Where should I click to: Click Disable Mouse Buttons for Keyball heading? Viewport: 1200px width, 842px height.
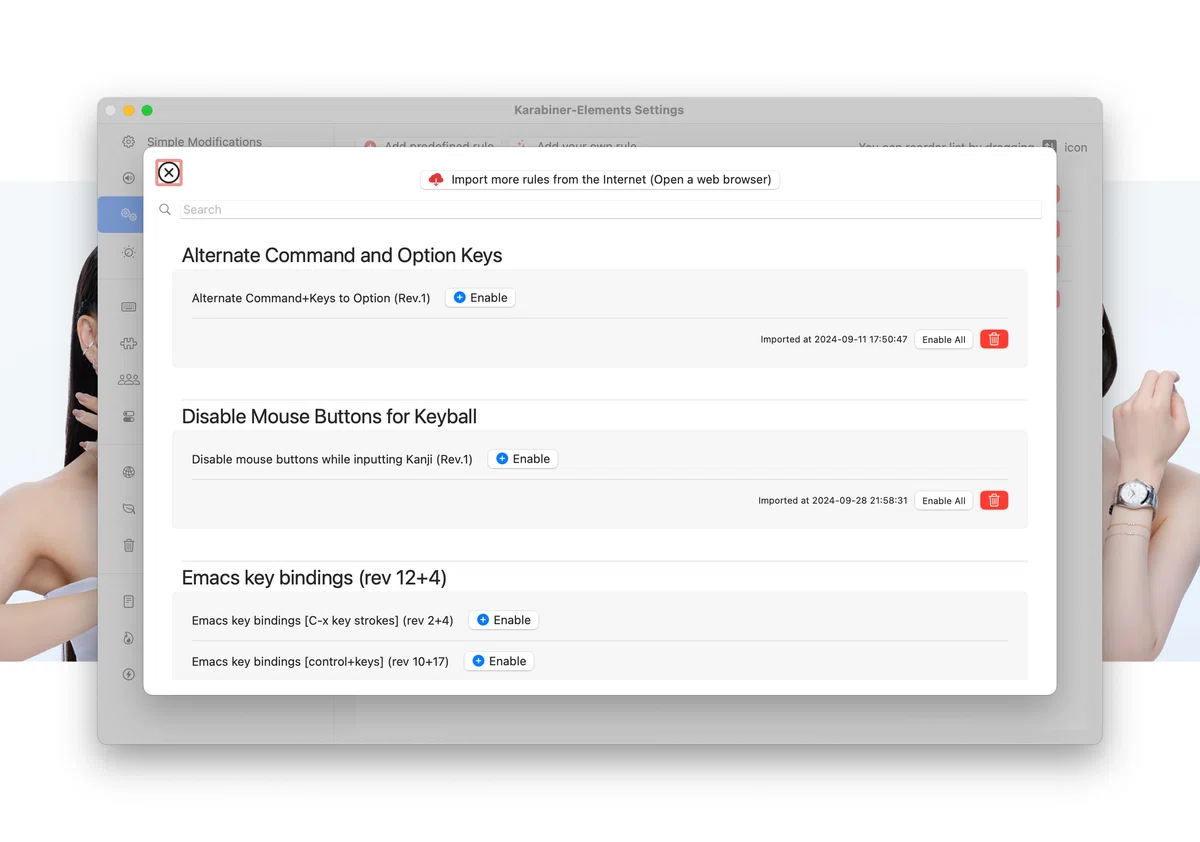click(329, 417)
